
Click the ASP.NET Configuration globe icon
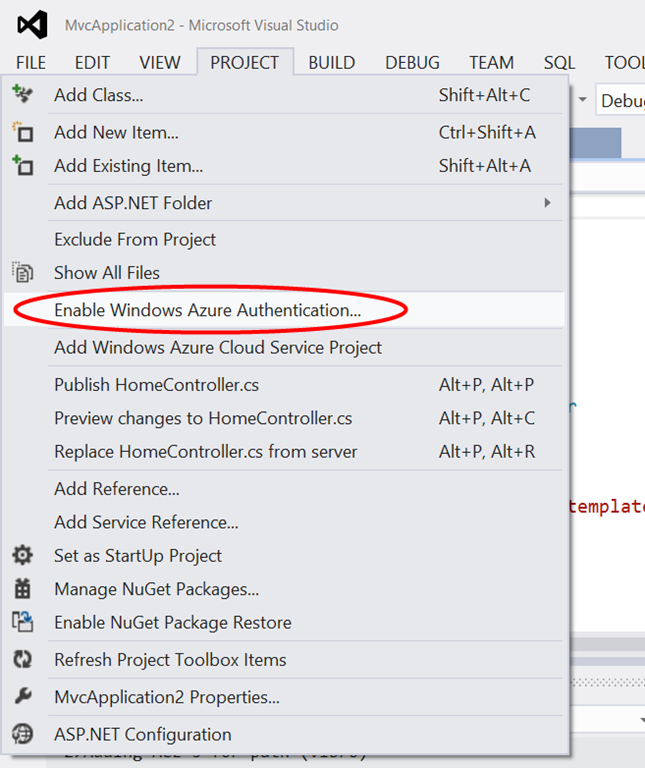tap(23, 734)
